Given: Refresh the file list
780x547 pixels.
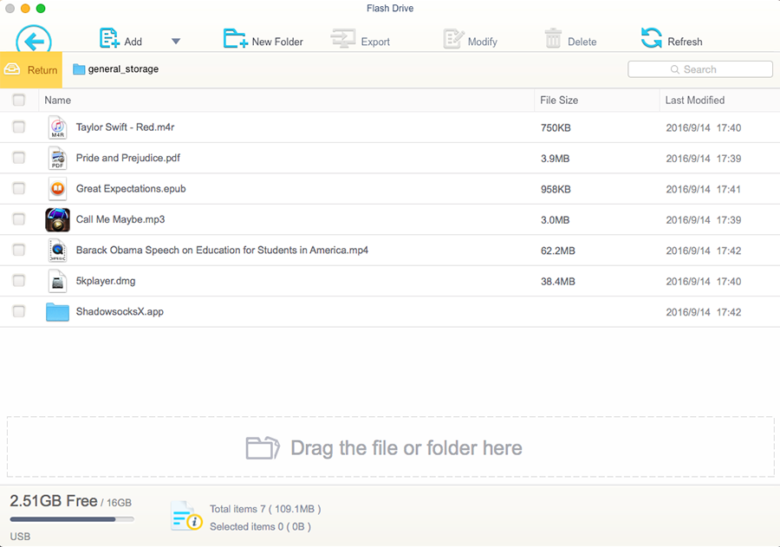Looking at the screenshot, I should (x=652, y=39).
